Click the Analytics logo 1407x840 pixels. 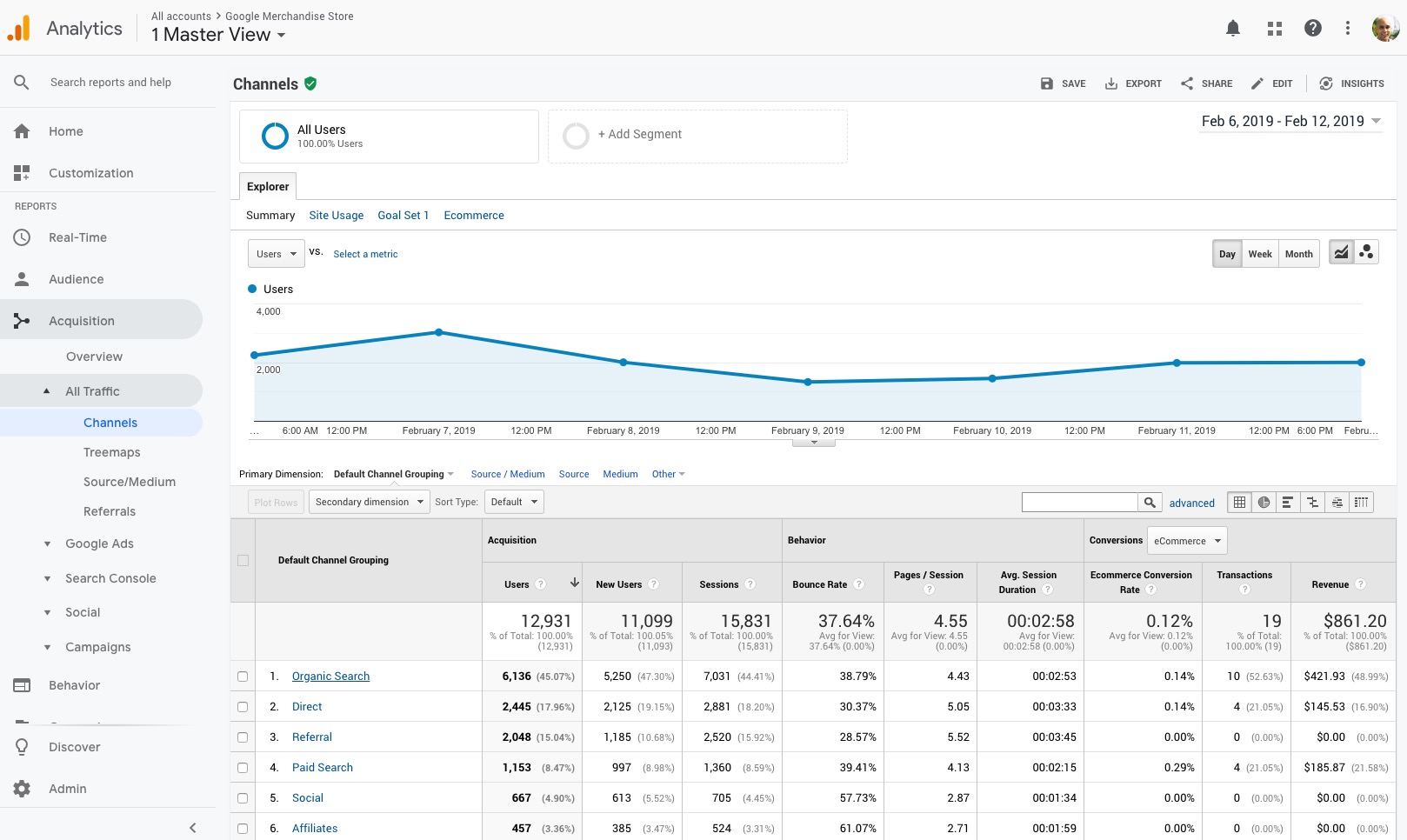point(19,29)
